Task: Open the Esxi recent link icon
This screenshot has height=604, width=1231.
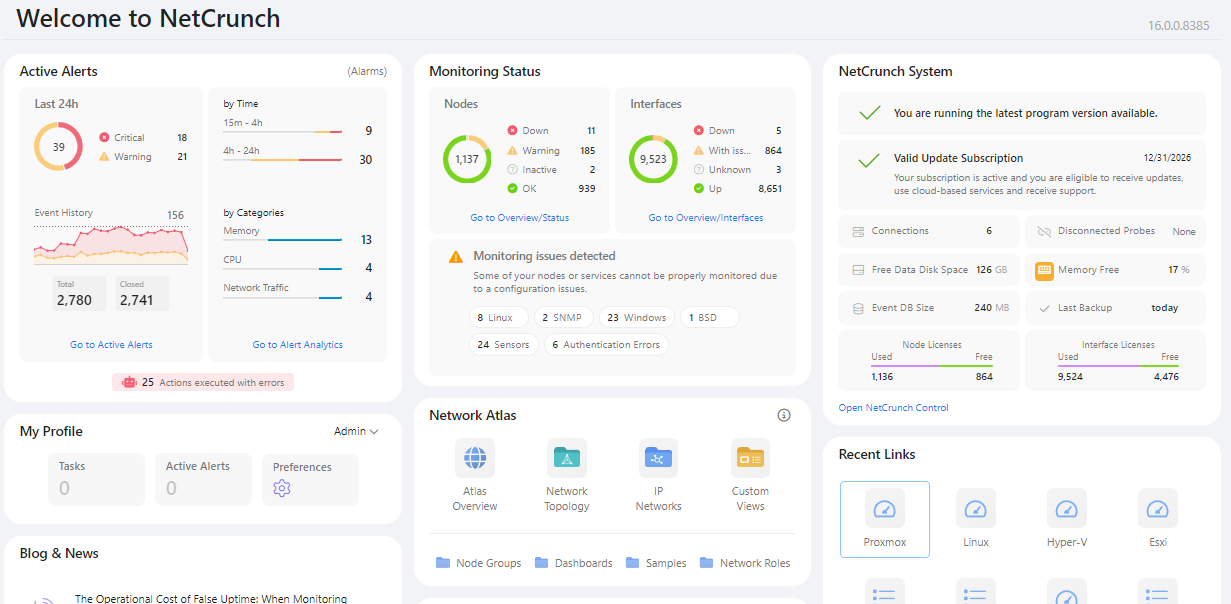Action: coord(1158,508)
